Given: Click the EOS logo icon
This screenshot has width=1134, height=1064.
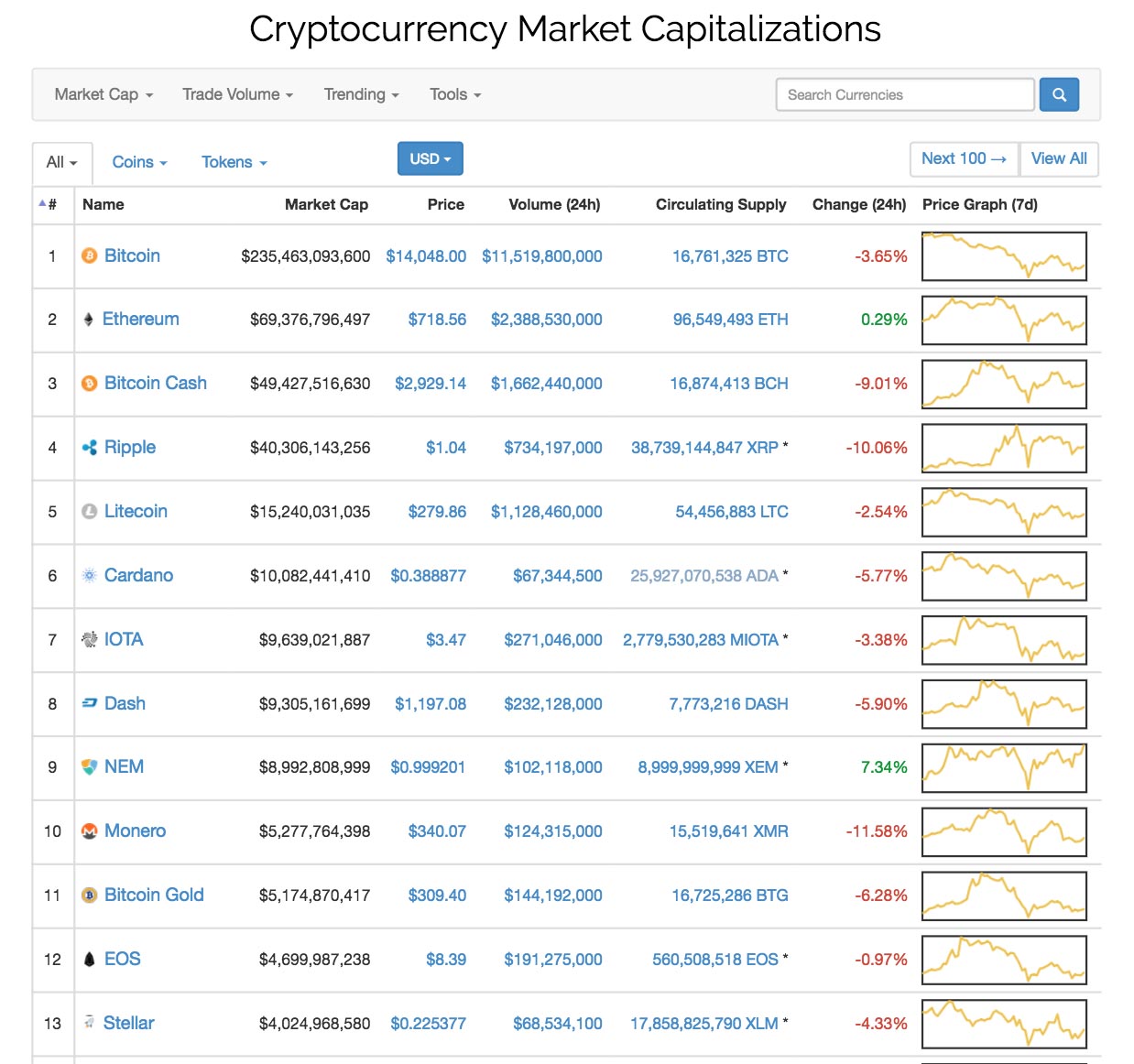Looking at the screenshot, I should tap(90, 960).
